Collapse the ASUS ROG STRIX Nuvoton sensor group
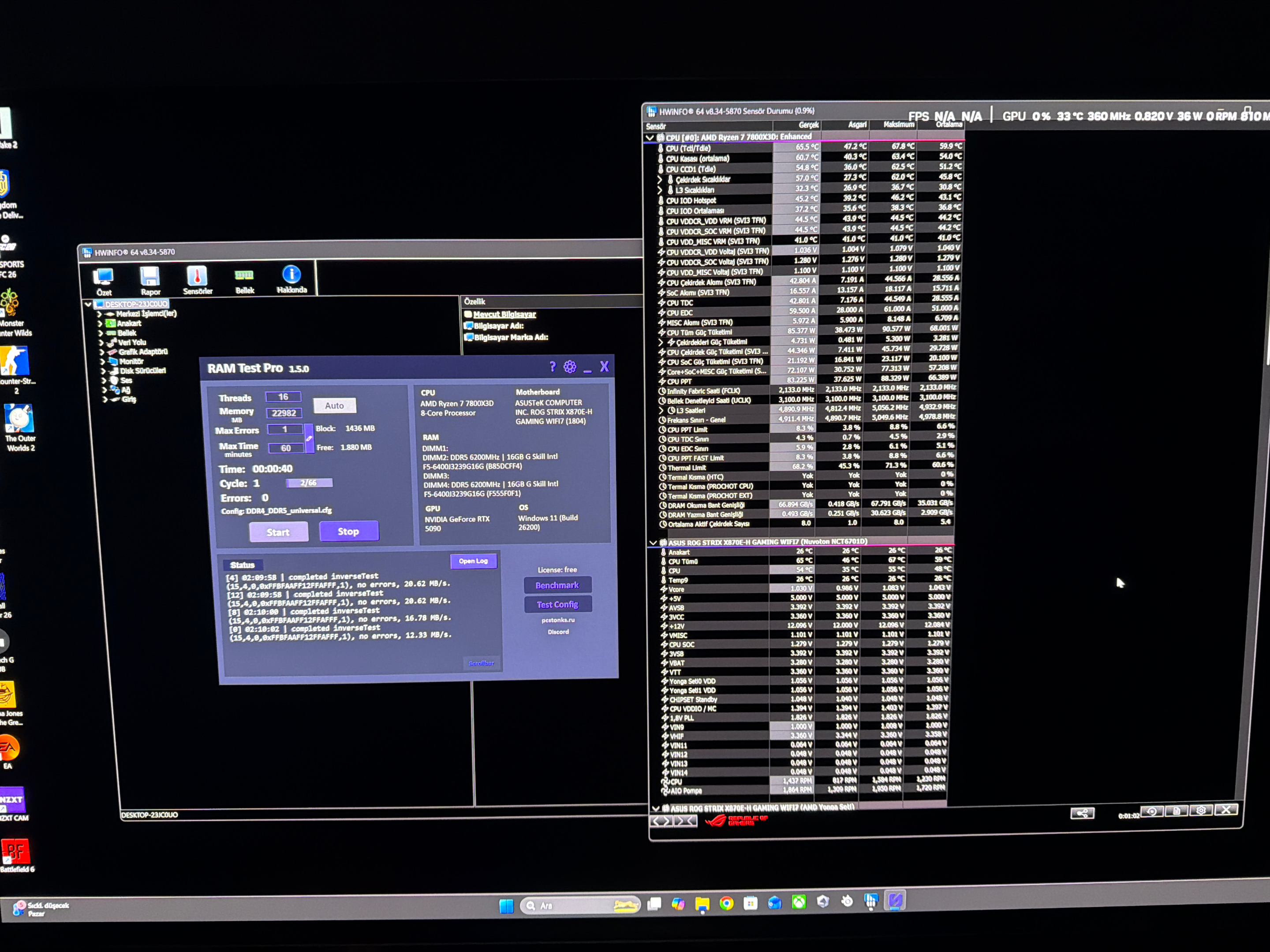 (x=653, y=542)
